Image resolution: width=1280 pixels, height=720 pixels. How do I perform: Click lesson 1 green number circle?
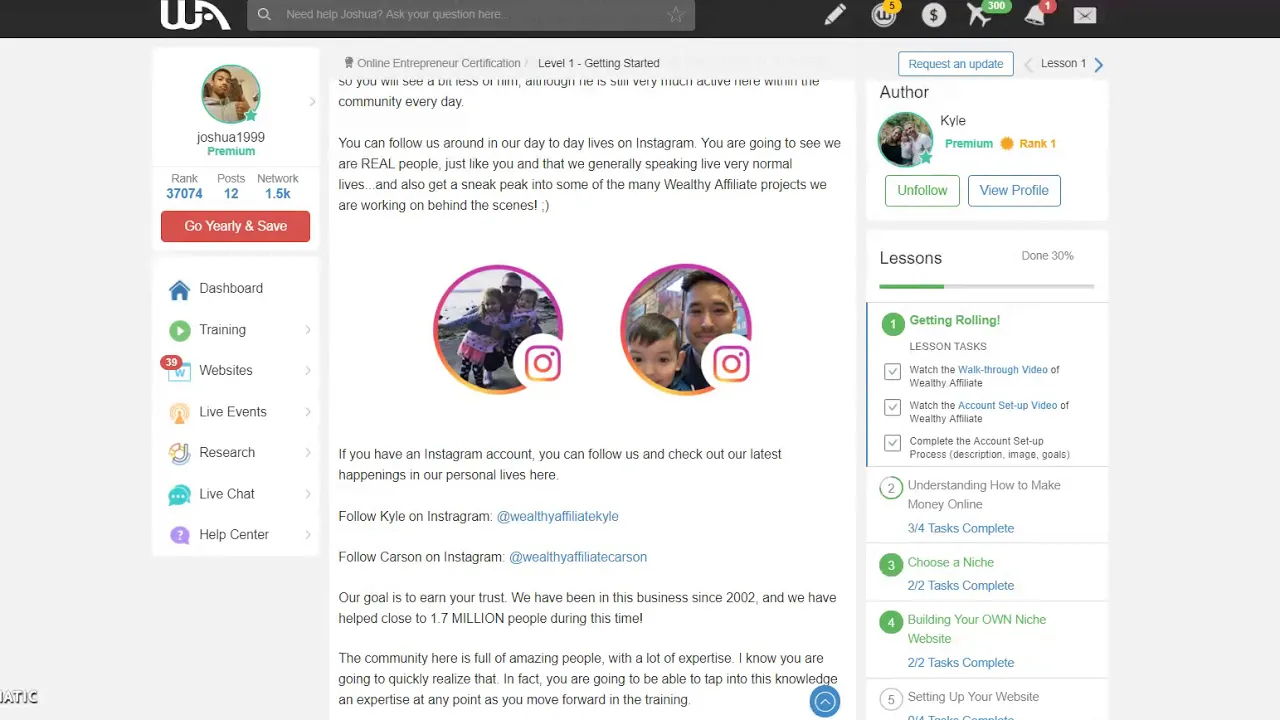[891, 323]
